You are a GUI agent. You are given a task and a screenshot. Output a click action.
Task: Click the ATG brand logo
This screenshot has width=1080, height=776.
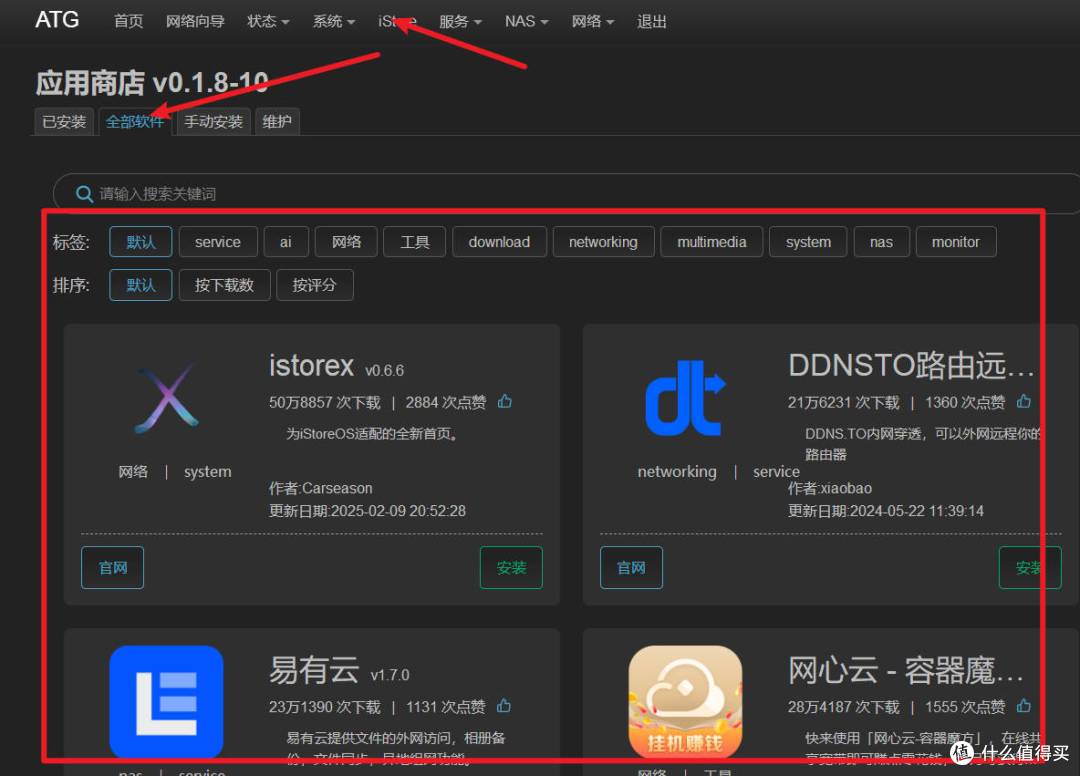pyautogui.click(x=57, y=20)
